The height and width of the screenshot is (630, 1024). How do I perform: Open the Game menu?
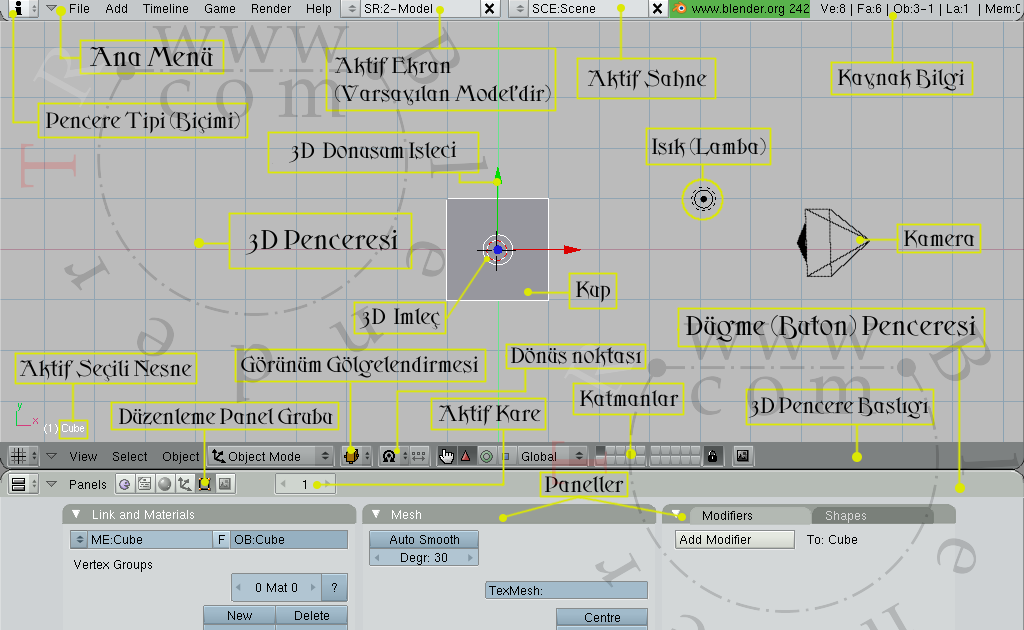(x=219, y=8)
